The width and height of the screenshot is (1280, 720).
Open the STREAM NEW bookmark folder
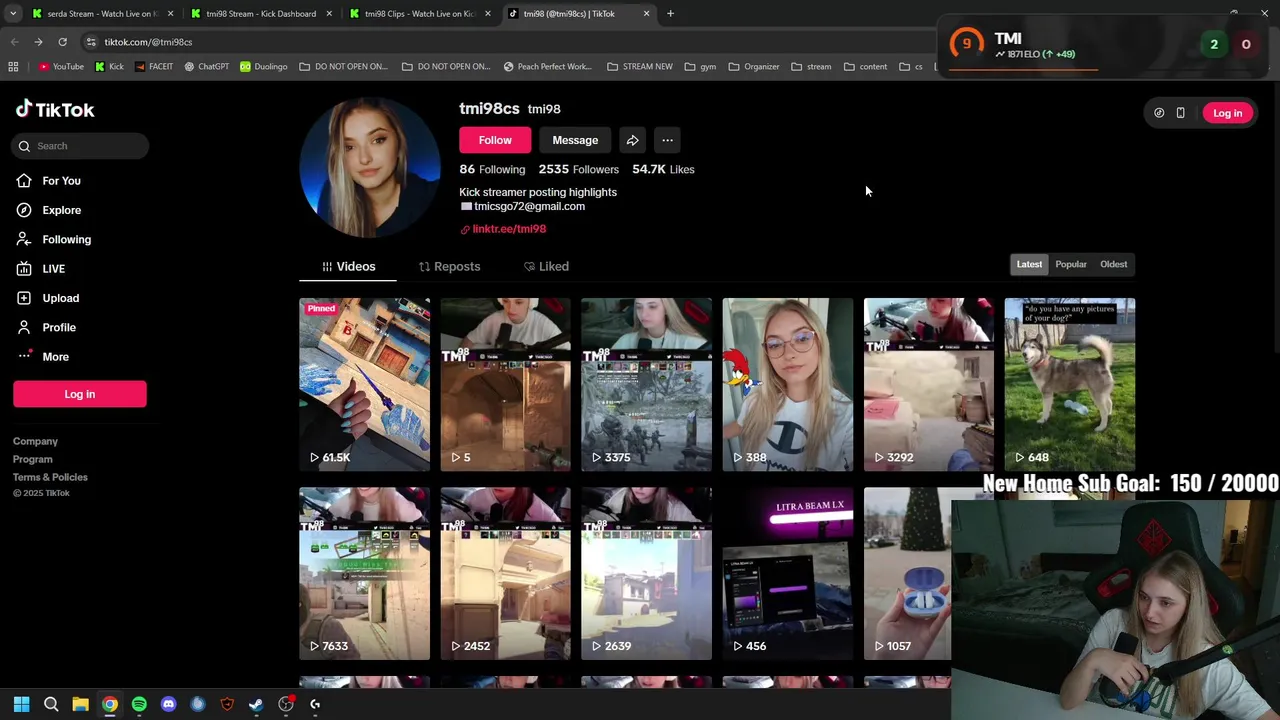point(639,67)
